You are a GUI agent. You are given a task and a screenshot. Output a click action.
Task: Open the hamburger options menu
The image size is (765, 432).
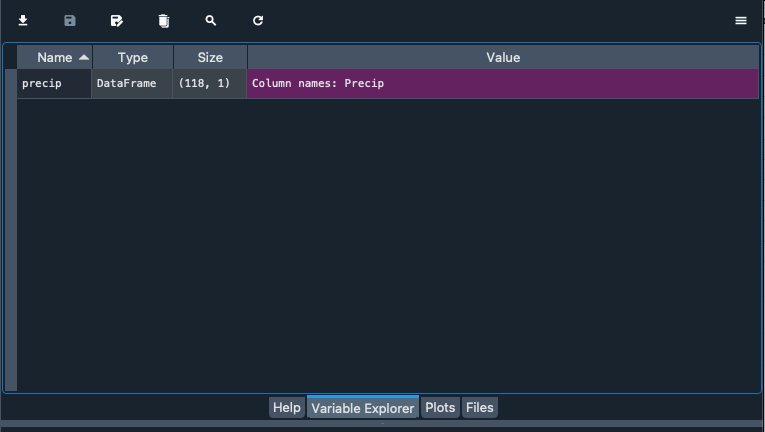(x=741, y=20)
